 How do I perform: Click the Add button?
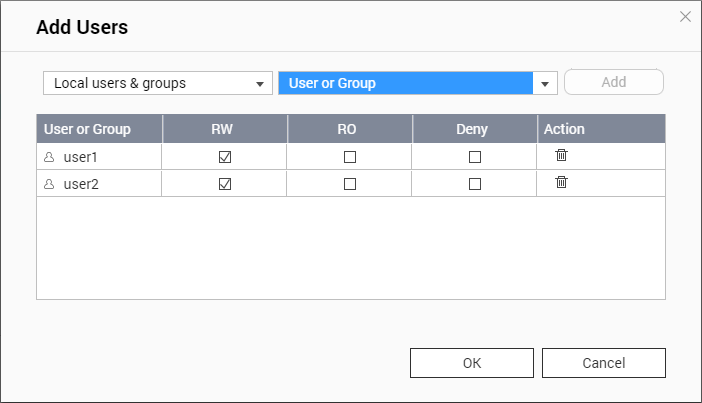(x=614, y=82)
